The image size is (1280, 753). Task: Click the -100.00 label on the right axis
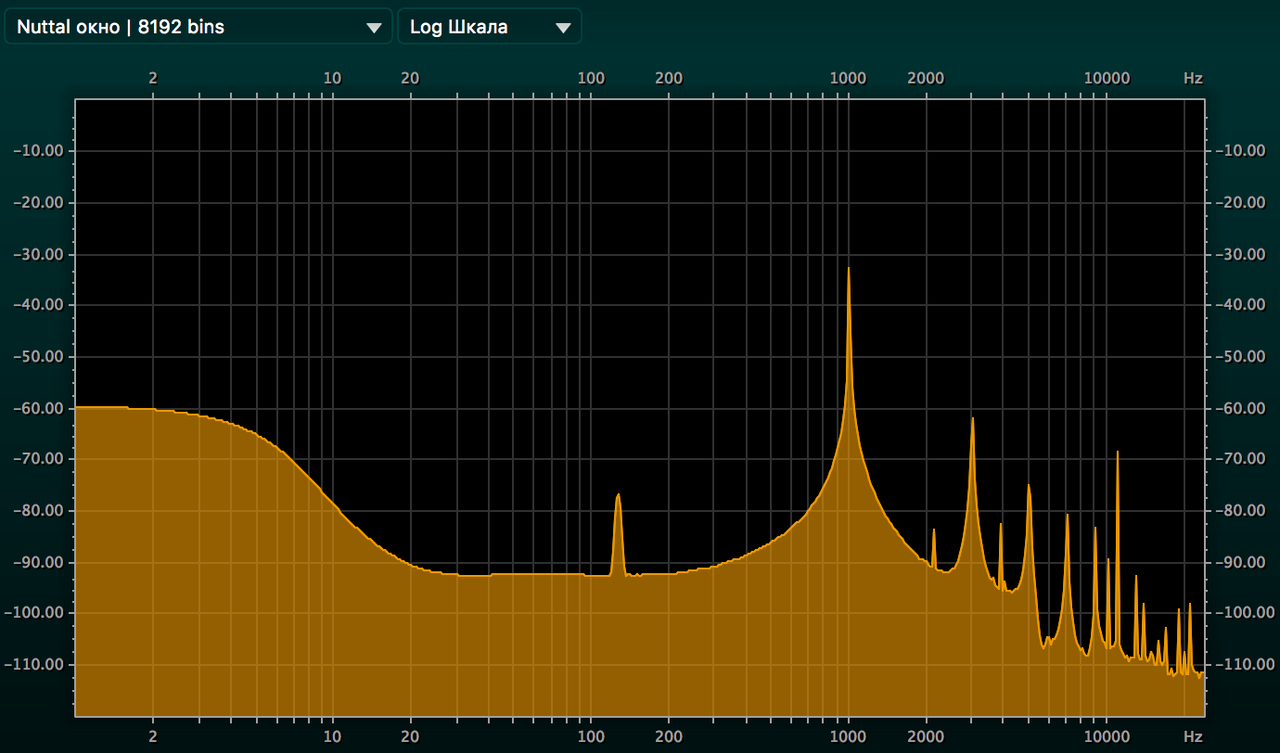click(1245, 613)
